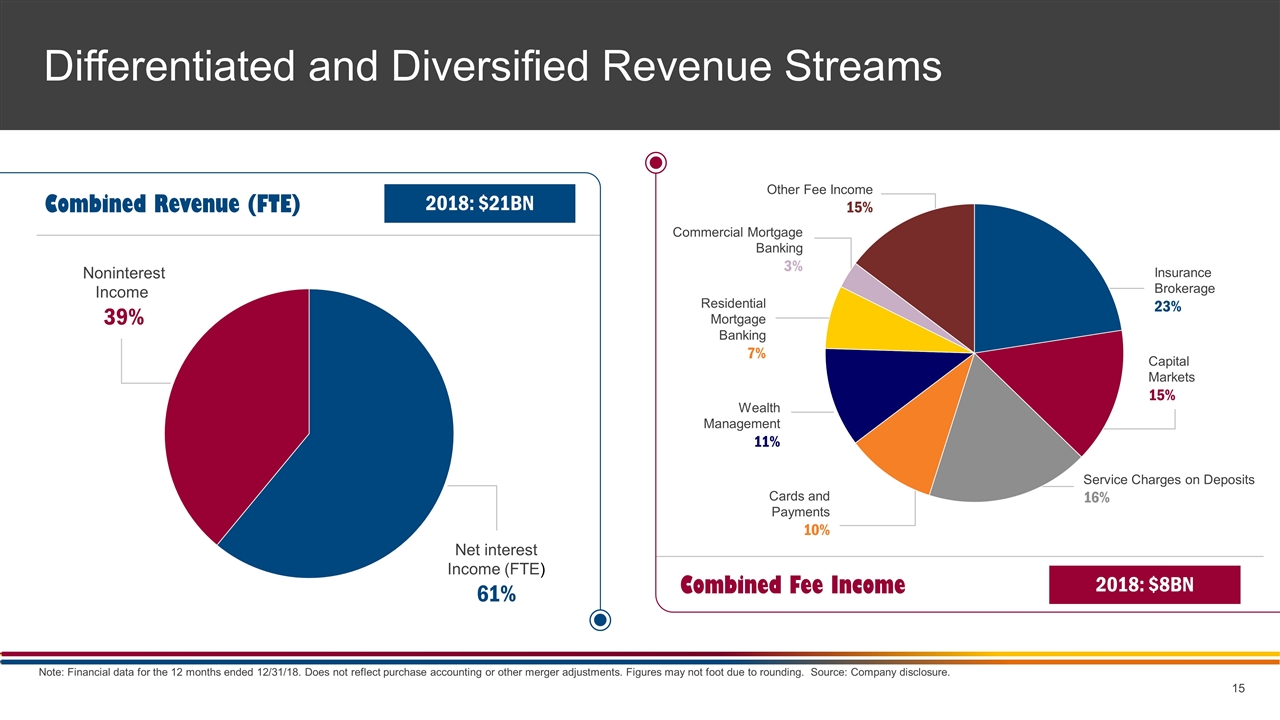Click the footnote text at the bottom
Viewport: 1280px width, 720px height.
(x=493, y=672)
